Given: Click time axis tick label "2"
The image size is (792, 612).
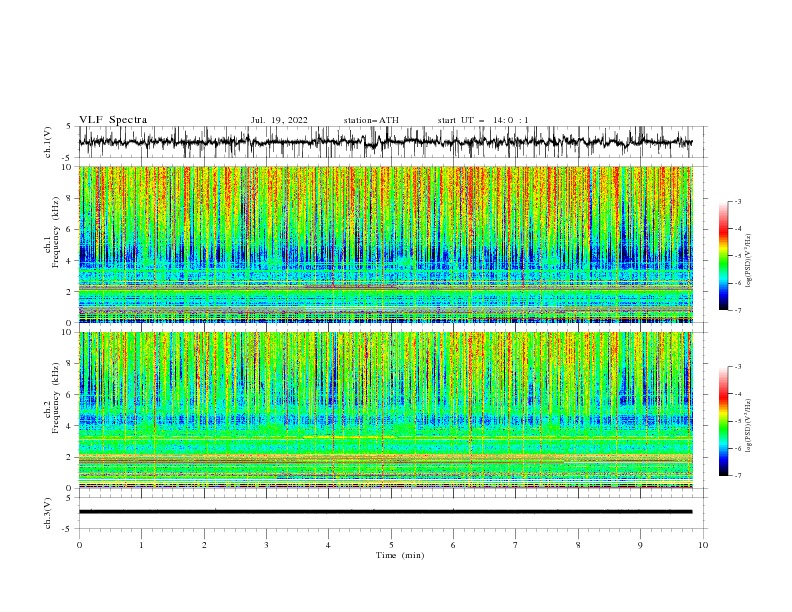Looking at the screenshot, I should (x=204, y=545).
